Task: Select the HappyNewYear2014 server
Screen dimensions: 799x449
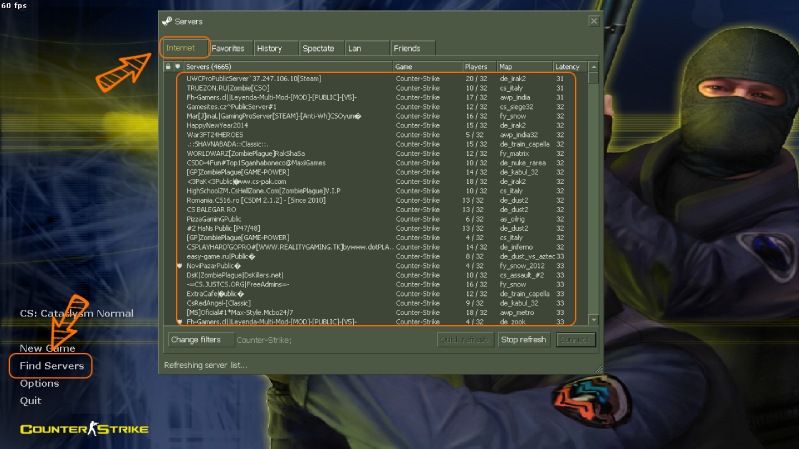Action: [x=376, y=125]
